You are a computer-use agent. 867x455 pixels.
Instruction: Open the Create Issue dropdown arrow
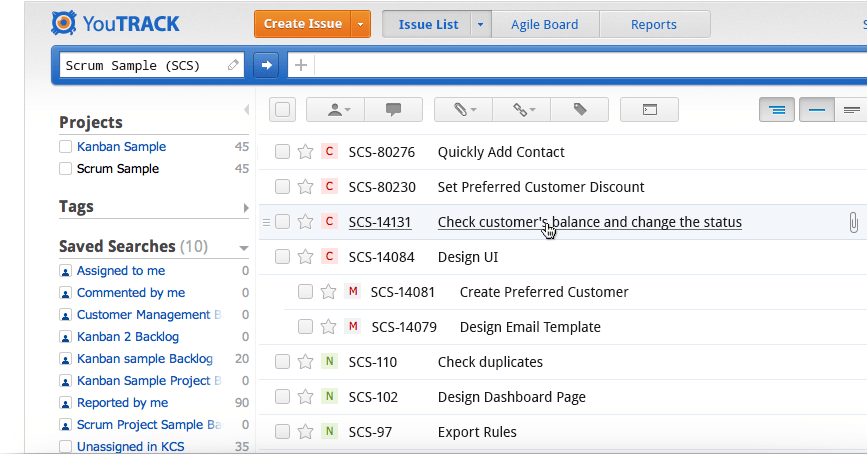(x=361, y=24)
